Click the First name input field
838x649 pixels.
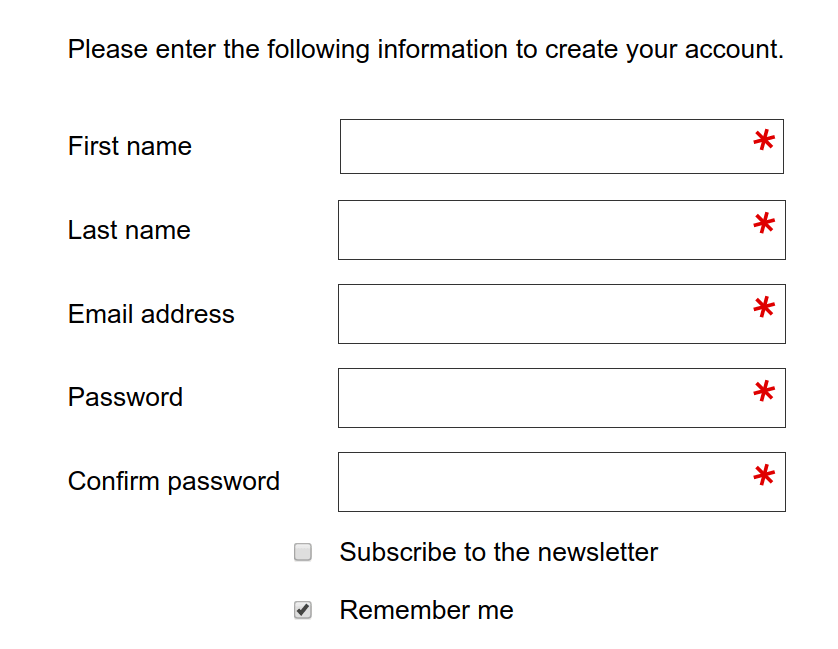point(545,147)
